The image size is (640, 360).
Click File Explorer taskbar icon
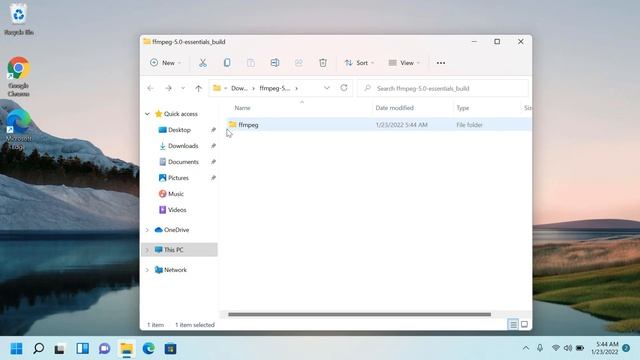127,349
